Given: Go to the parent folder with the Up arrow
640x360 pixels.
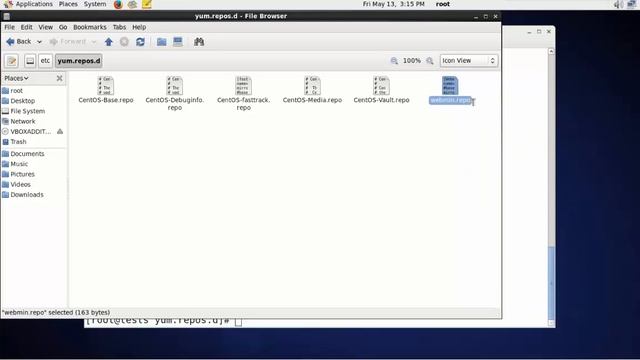Looking at the screenshot, I should pyautogui.click(x=109, y=42).
